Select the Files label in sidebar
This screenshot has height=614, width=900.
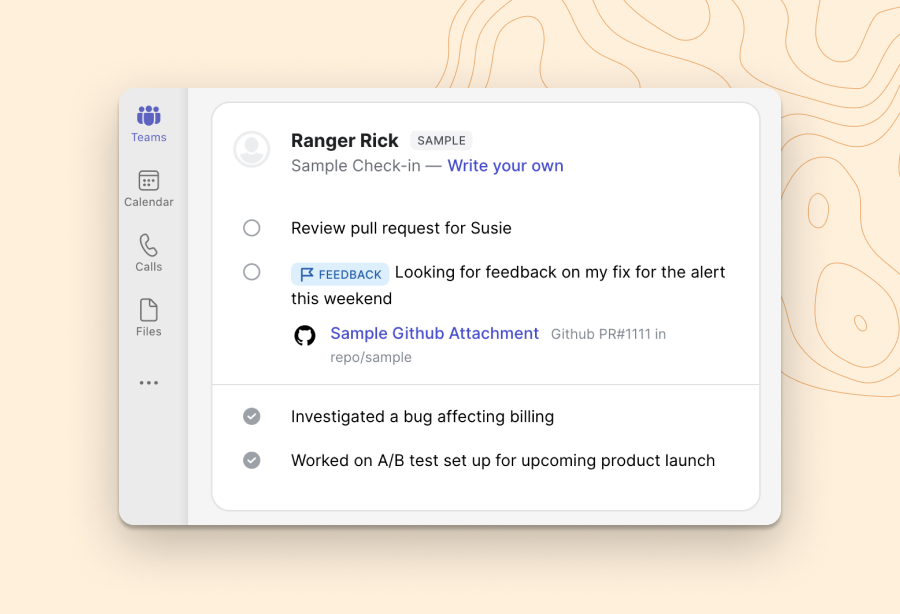coord(149,332)
